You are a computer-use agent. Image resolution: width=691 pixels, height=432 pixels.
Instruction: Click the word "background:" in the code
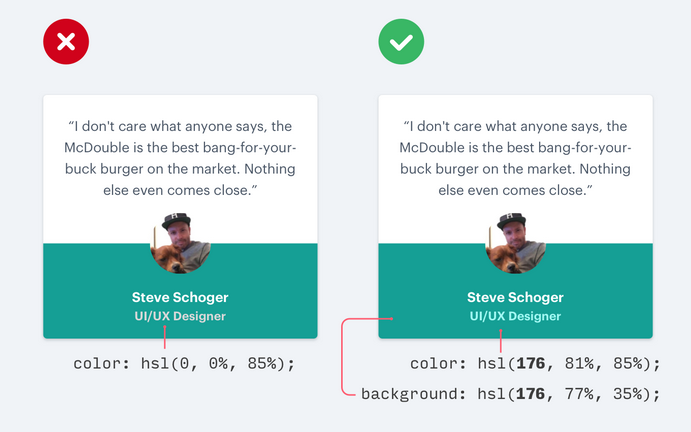click(410, 393)
